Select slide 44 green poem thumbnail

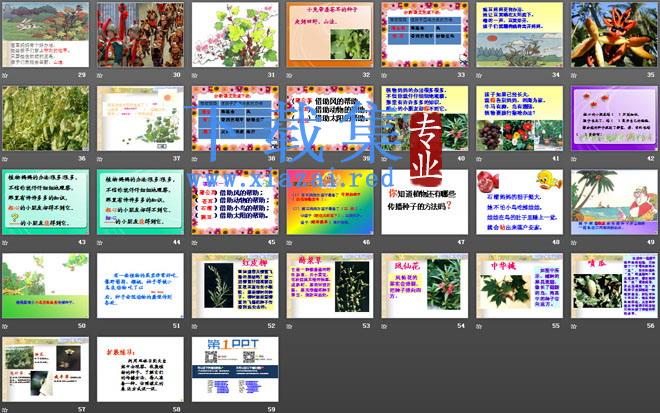pyautogui.click(x=140, y=202)
